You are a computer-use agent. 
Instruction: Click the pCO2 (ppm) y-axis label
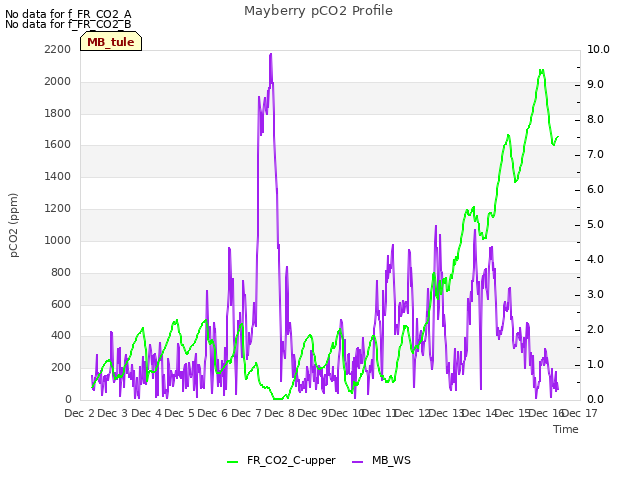coord(14,225)
